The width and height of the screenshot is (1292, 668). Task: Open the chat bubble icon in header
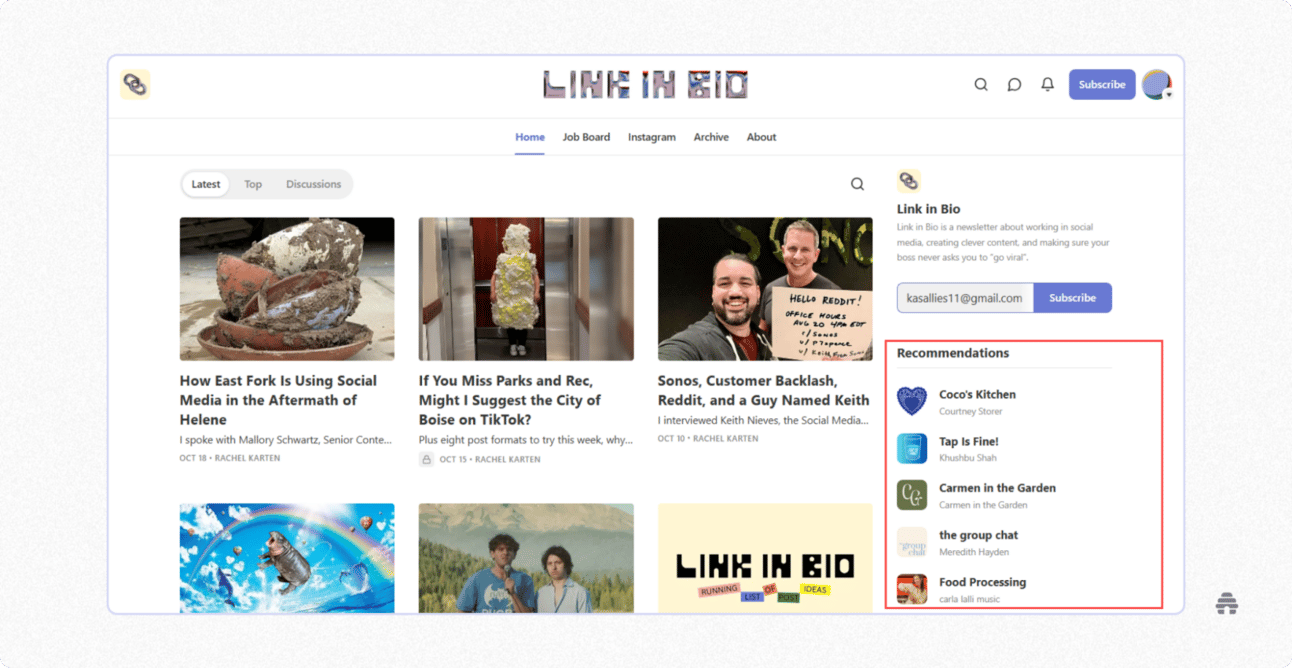(1014, 84)
